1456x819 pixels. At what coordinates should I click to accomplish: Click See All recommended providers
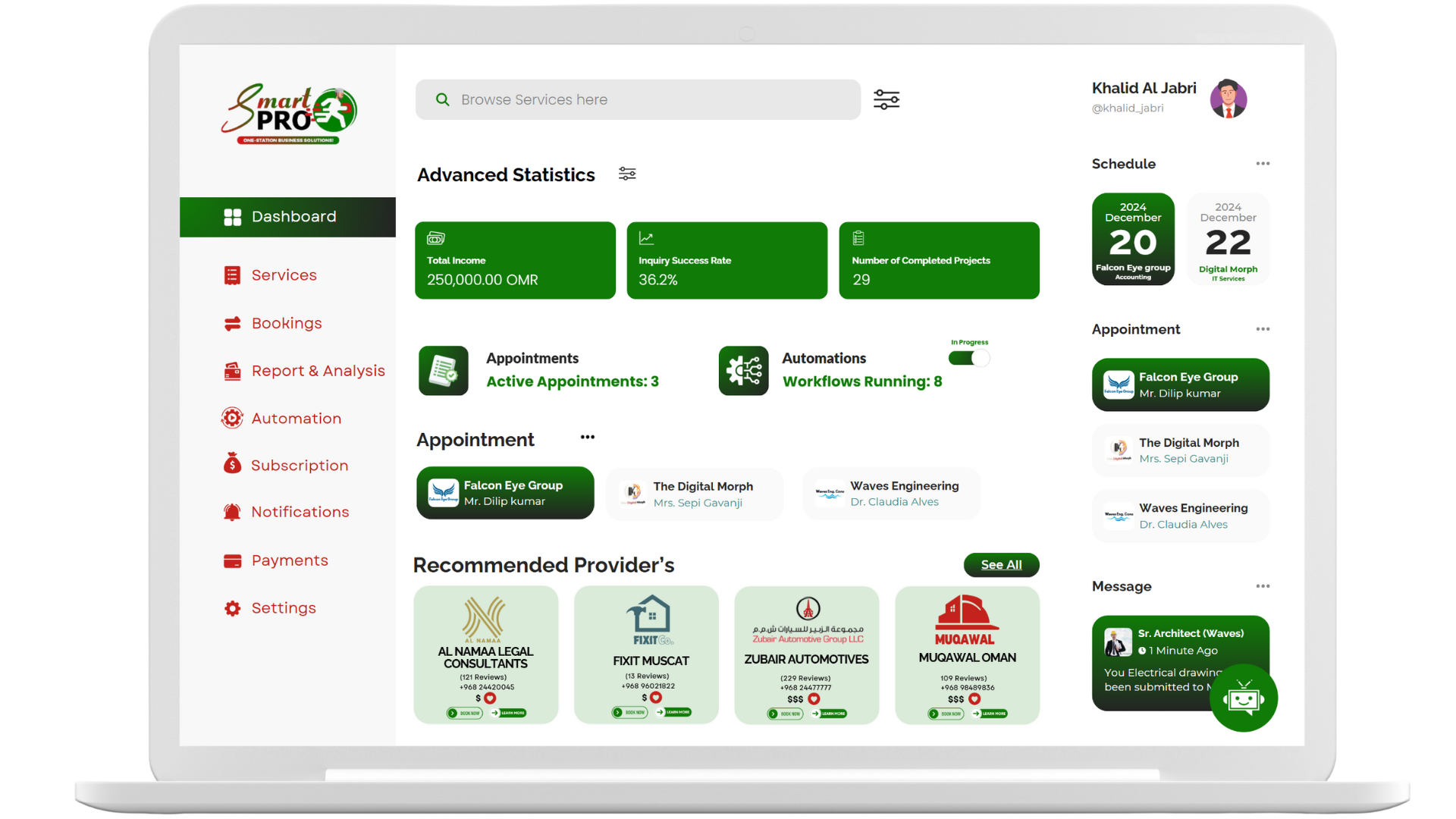(x=1001, y=565)
